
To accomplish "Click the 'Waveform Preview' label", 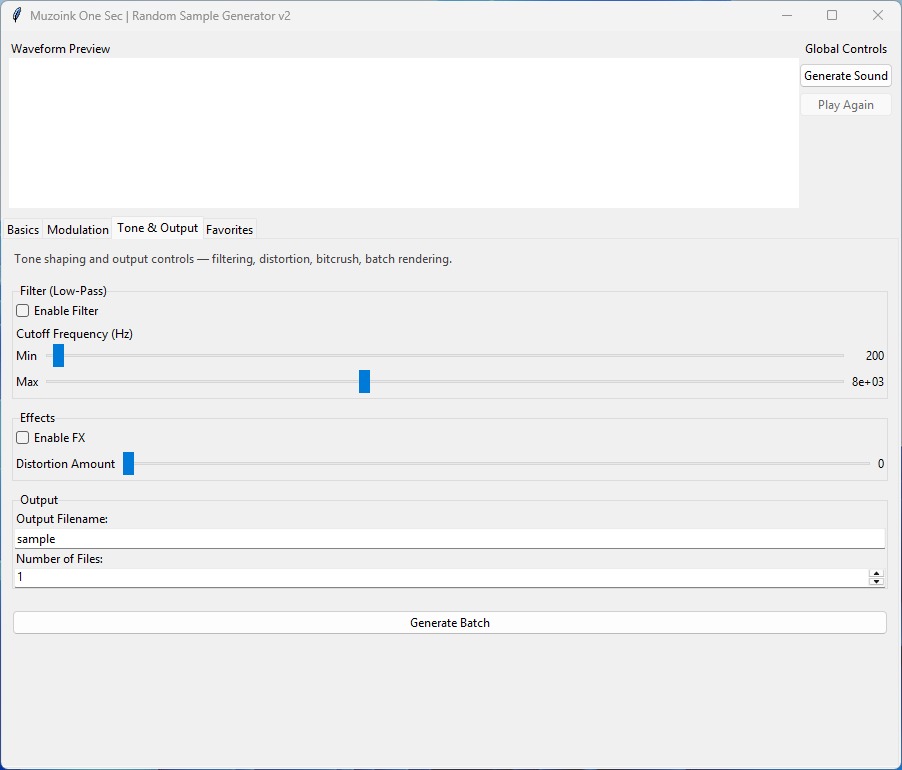I will pos(60,49).
